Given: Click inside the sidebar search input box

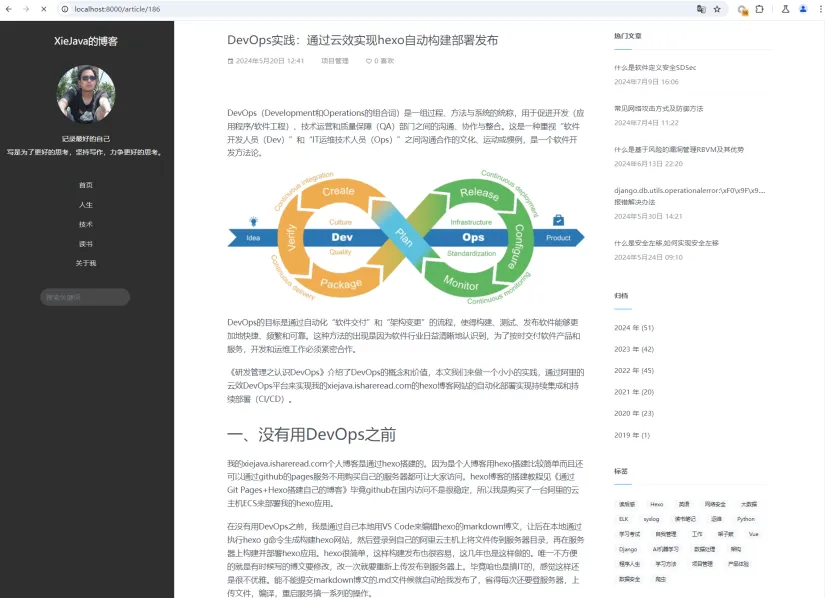Looking at the screenshot, I should pos(85,296).
